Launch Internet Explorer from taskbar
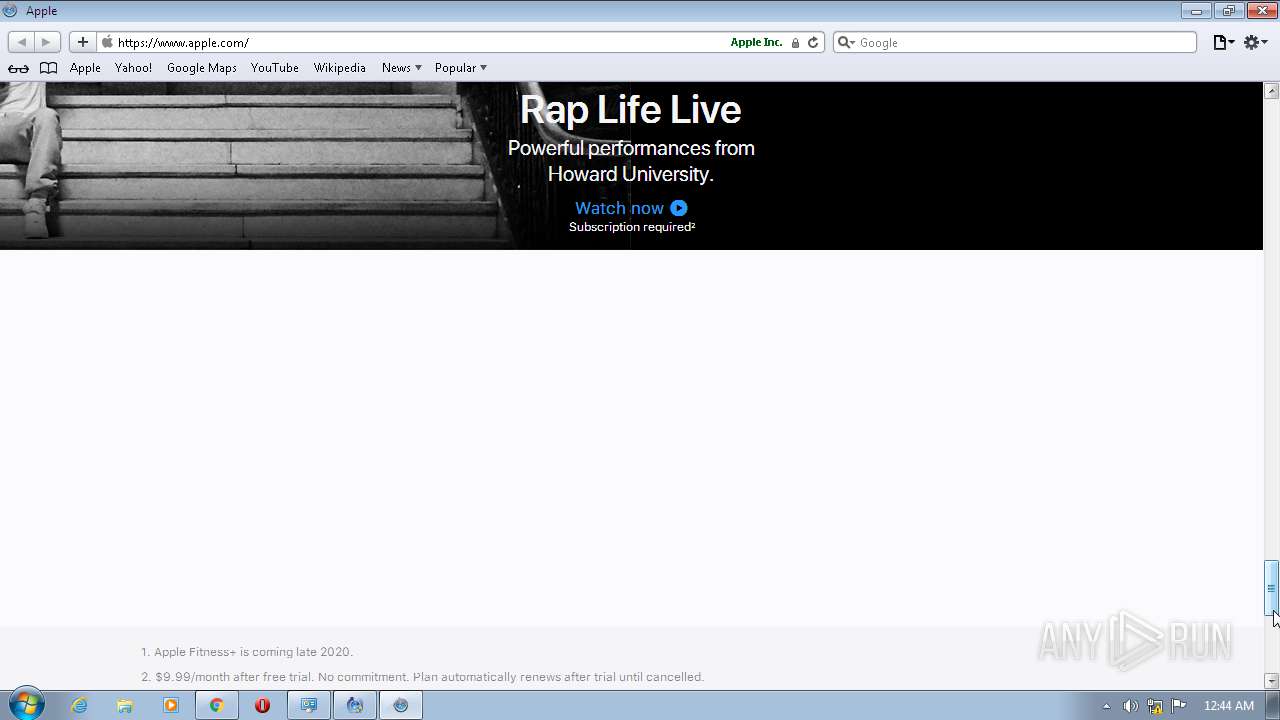This screenshot has width=1280, height=720. click(x=79, y=705)
